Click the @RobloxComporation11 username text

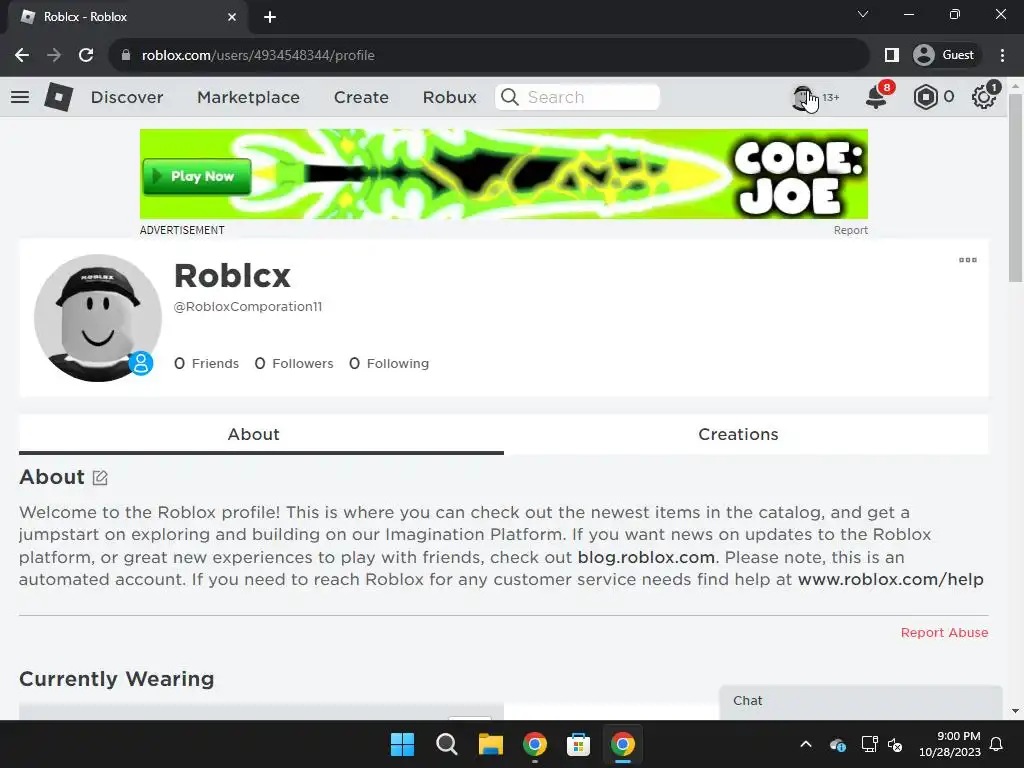(248, 306)
